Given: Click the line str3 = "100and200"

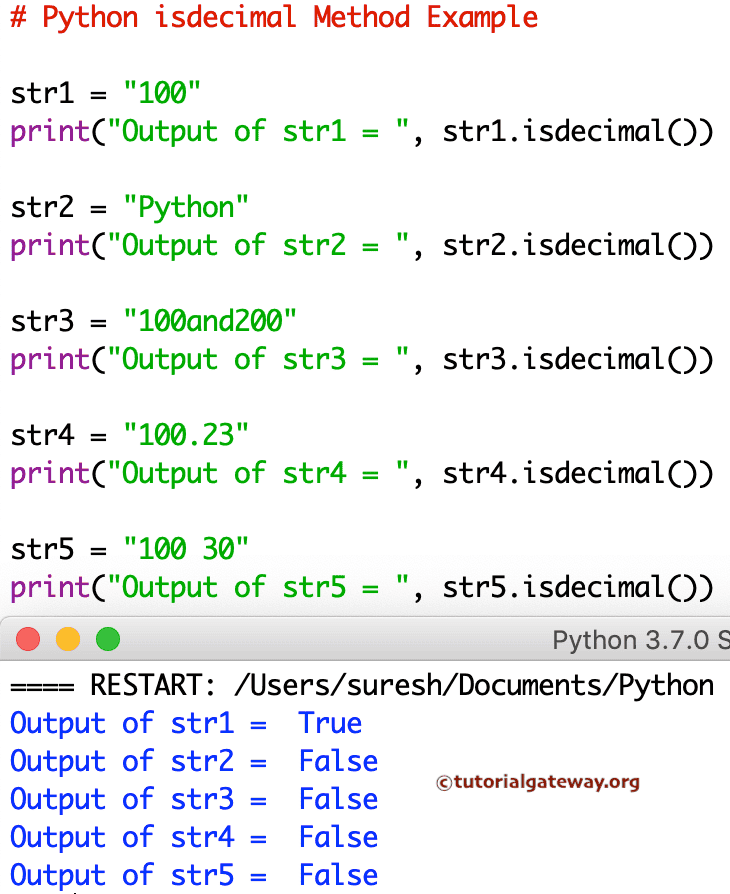Looking at the screenshot, I should pyautogui.click(x=153, y=320).
